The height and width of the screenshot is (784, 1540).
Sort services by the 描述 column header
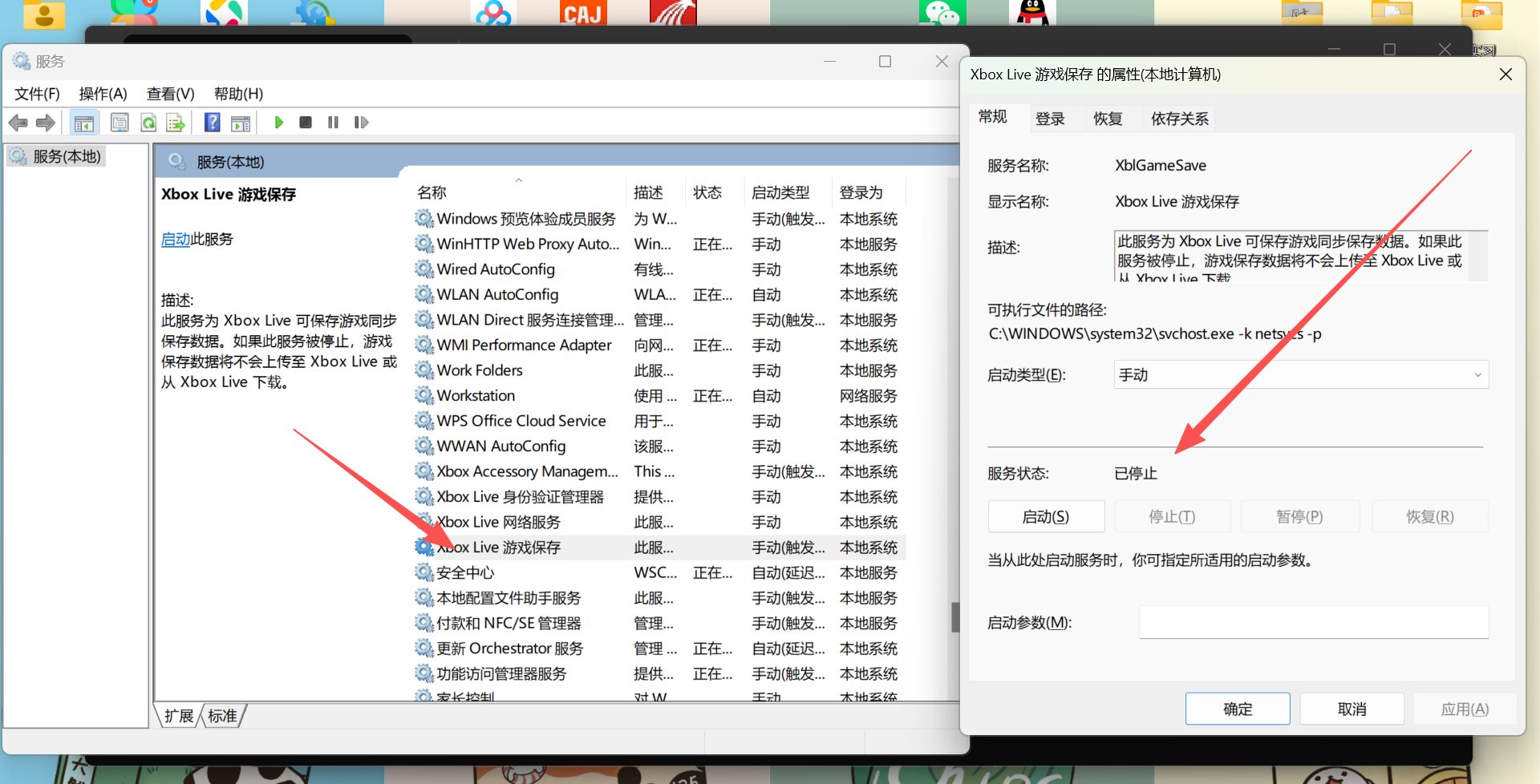coord(655,192)
